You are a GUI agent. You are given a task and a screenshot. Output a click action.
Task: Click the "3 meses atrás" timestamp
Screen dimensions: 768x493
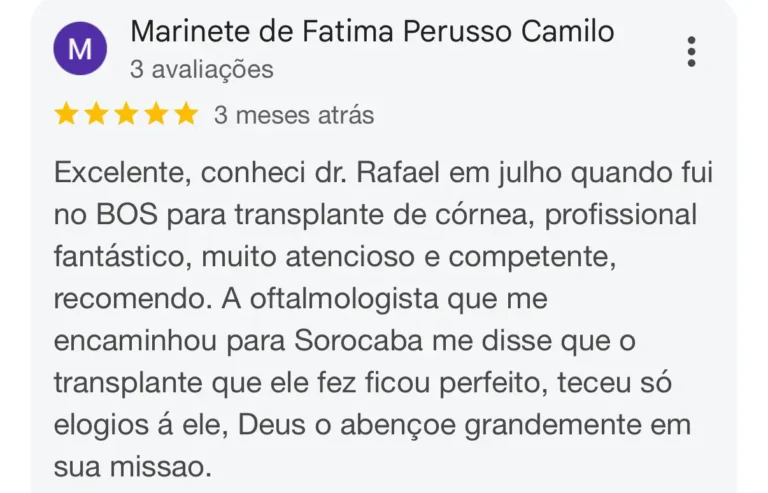[x=294, y=116]
